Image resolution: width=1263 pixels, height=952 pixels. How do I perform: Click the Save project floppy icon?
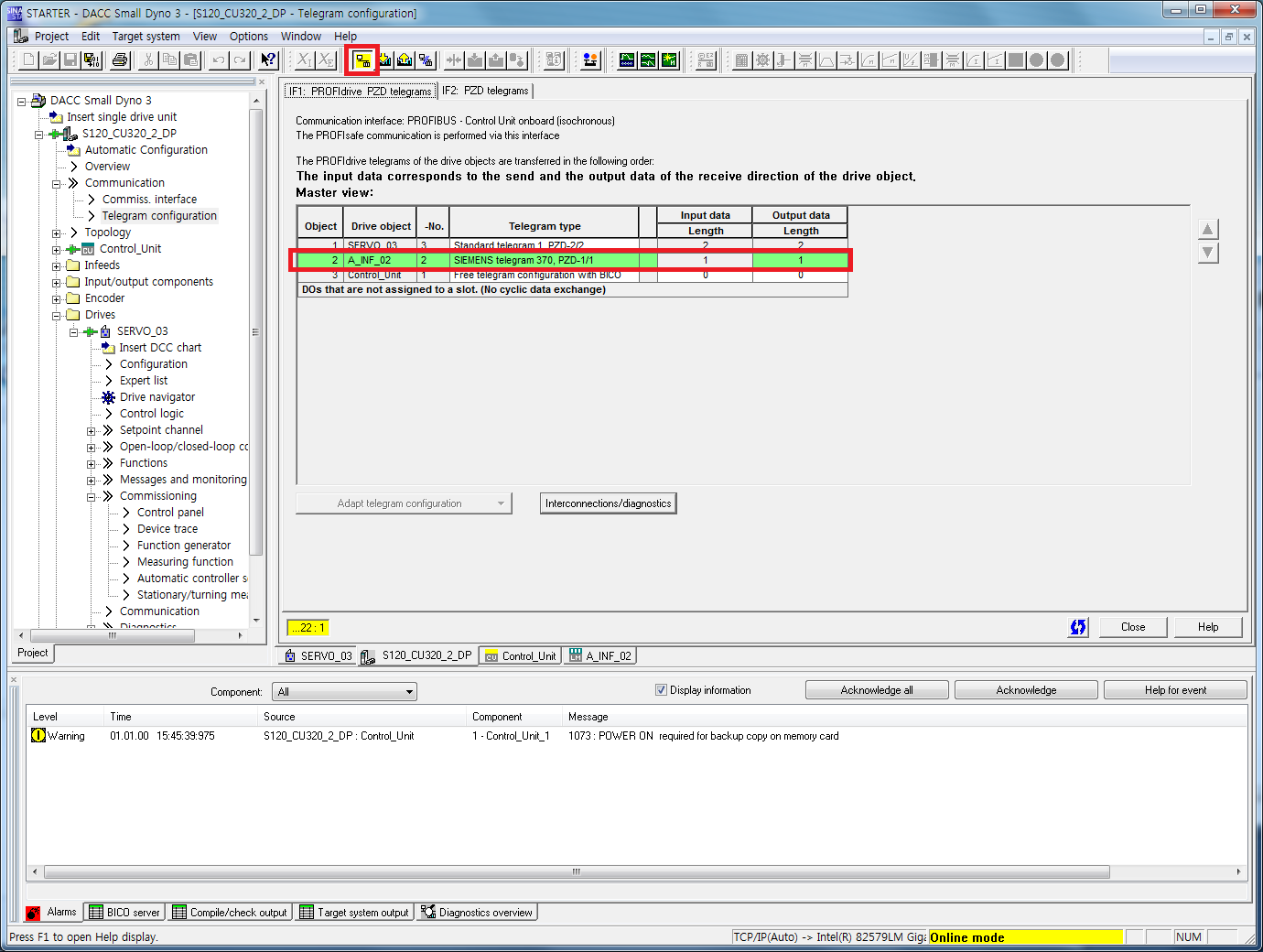coord(70,60)
